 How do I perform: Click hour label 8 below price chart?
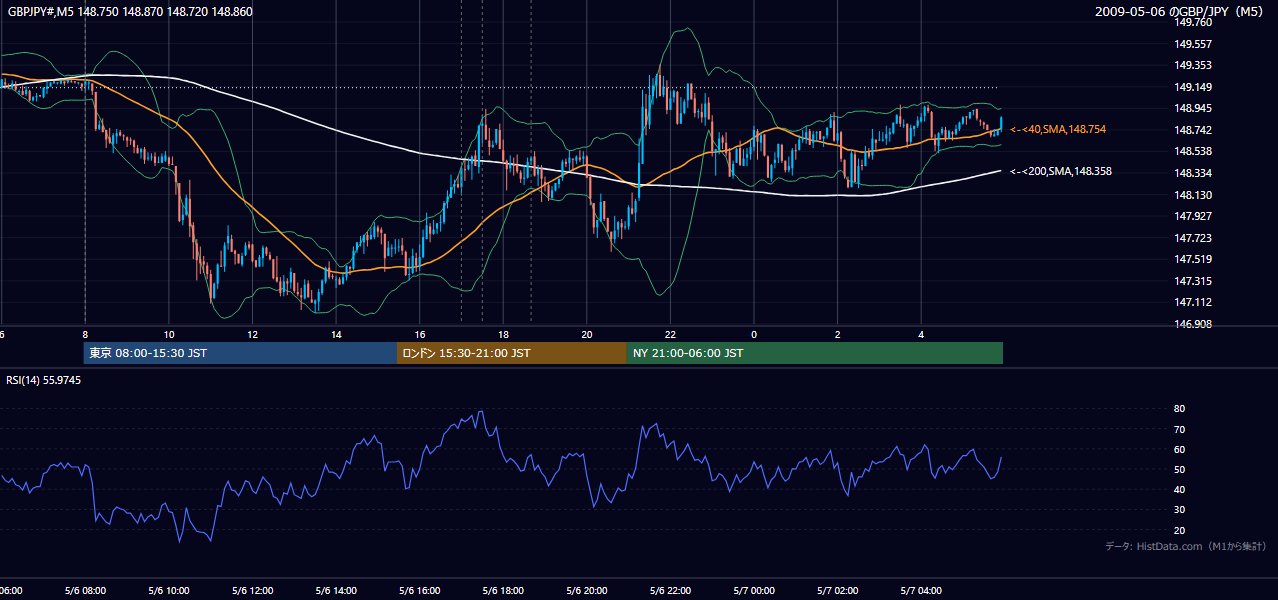coord(85,335)
